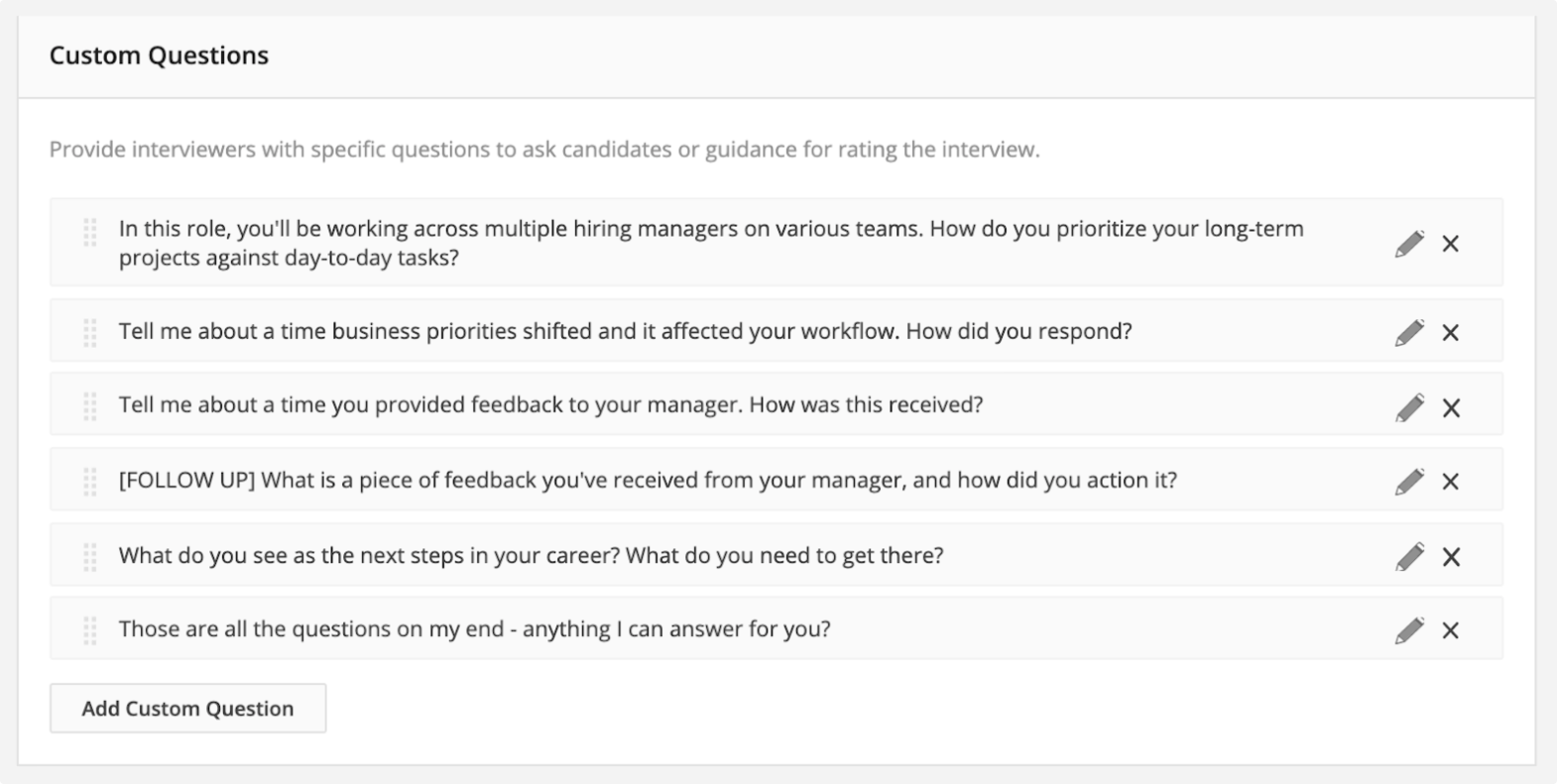This screenshot has height=784, width=1557.
Task: Click Add Custom Question button
Action: click(x=187, y=709)
